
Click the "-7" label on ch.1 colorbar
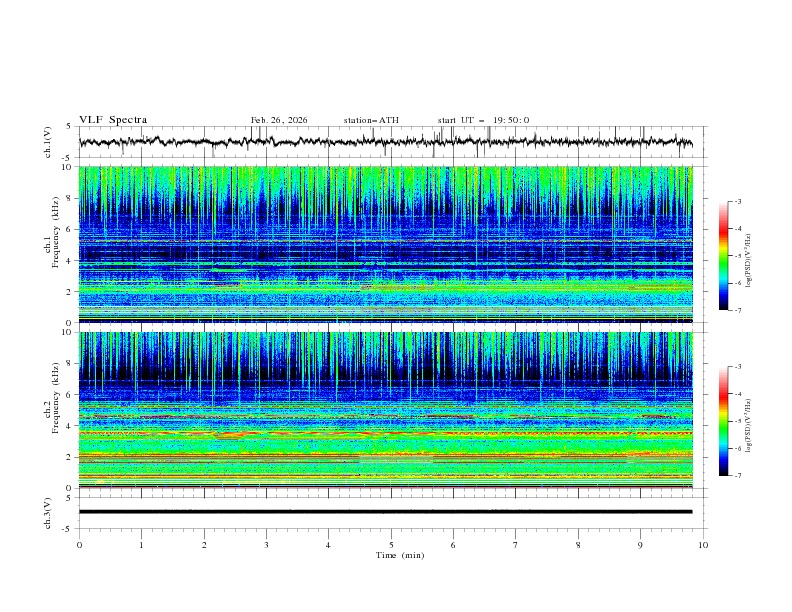pos(737,310)
